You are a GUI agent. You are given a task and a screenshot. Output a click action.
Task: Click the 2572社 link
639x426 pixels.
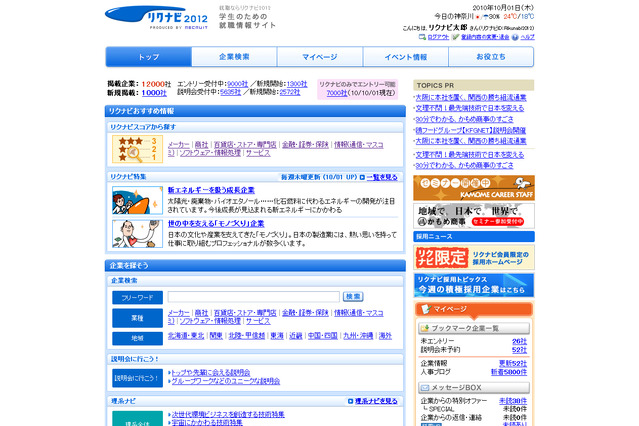(290, 92)
